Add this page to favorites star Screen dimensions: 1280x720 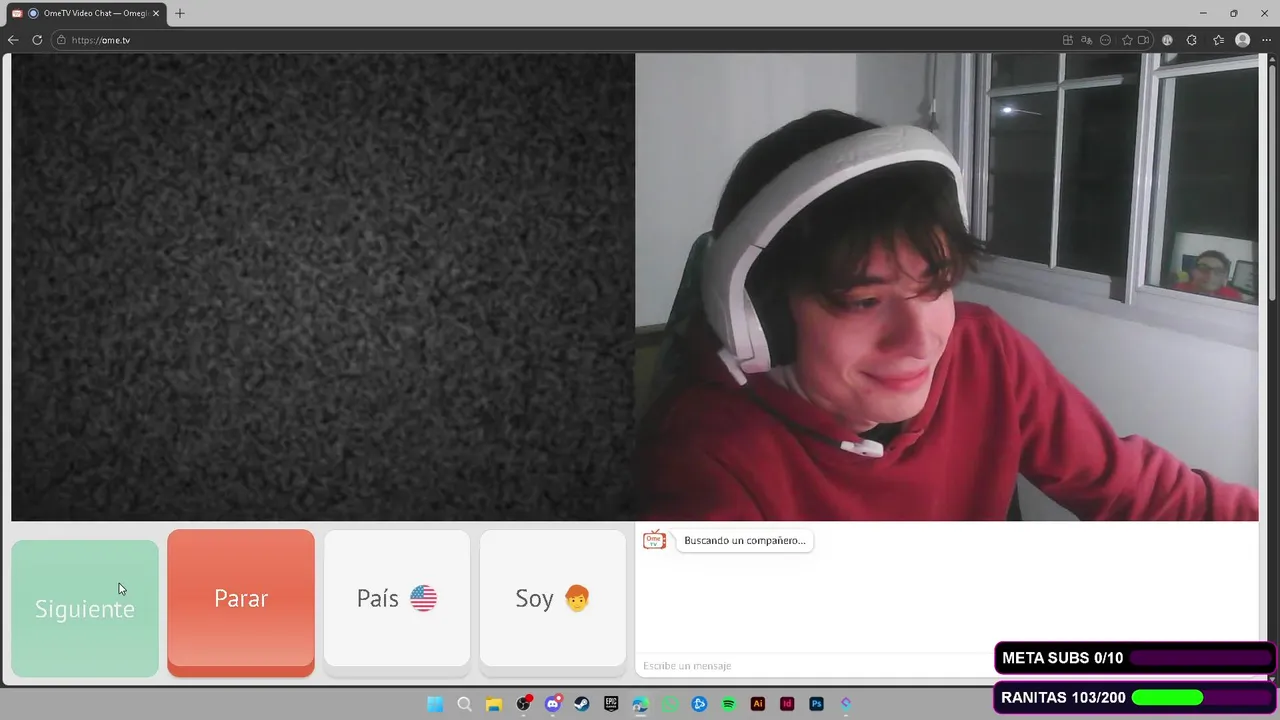coord(1127,40)
